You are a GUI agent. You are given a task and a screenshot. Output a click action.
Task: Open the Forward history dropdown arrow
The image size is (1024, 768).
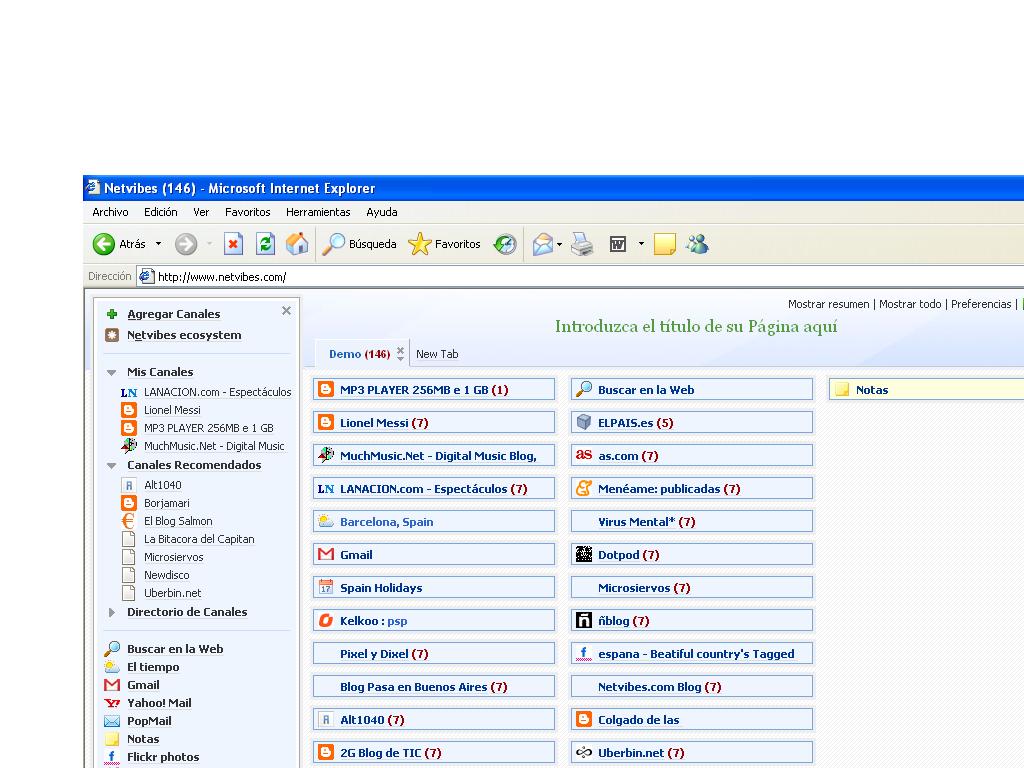coord(210,244)
